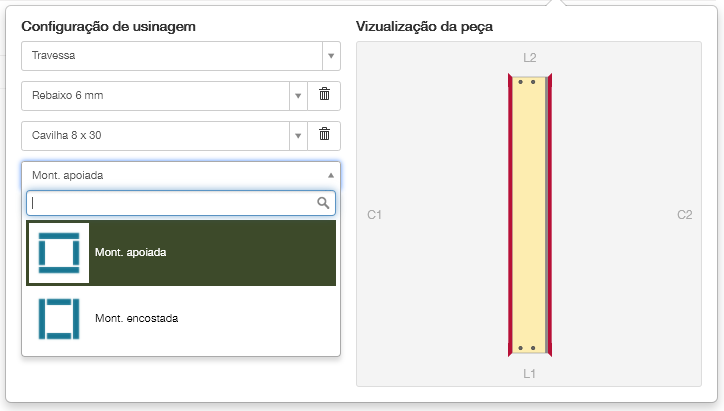Select the highlighted Mont. apoiada option label

(130, 252)
